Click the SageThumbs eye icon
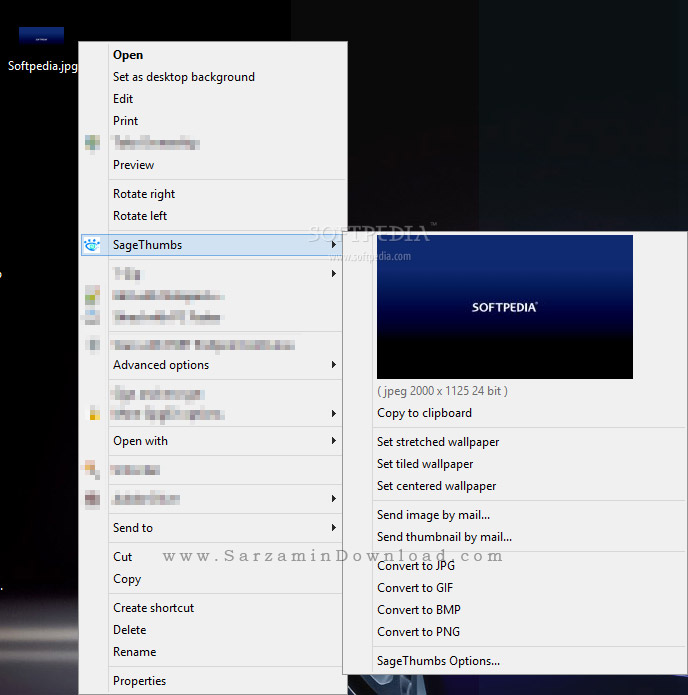Viewport: 688px width, 695px height. tap(92, 245)
